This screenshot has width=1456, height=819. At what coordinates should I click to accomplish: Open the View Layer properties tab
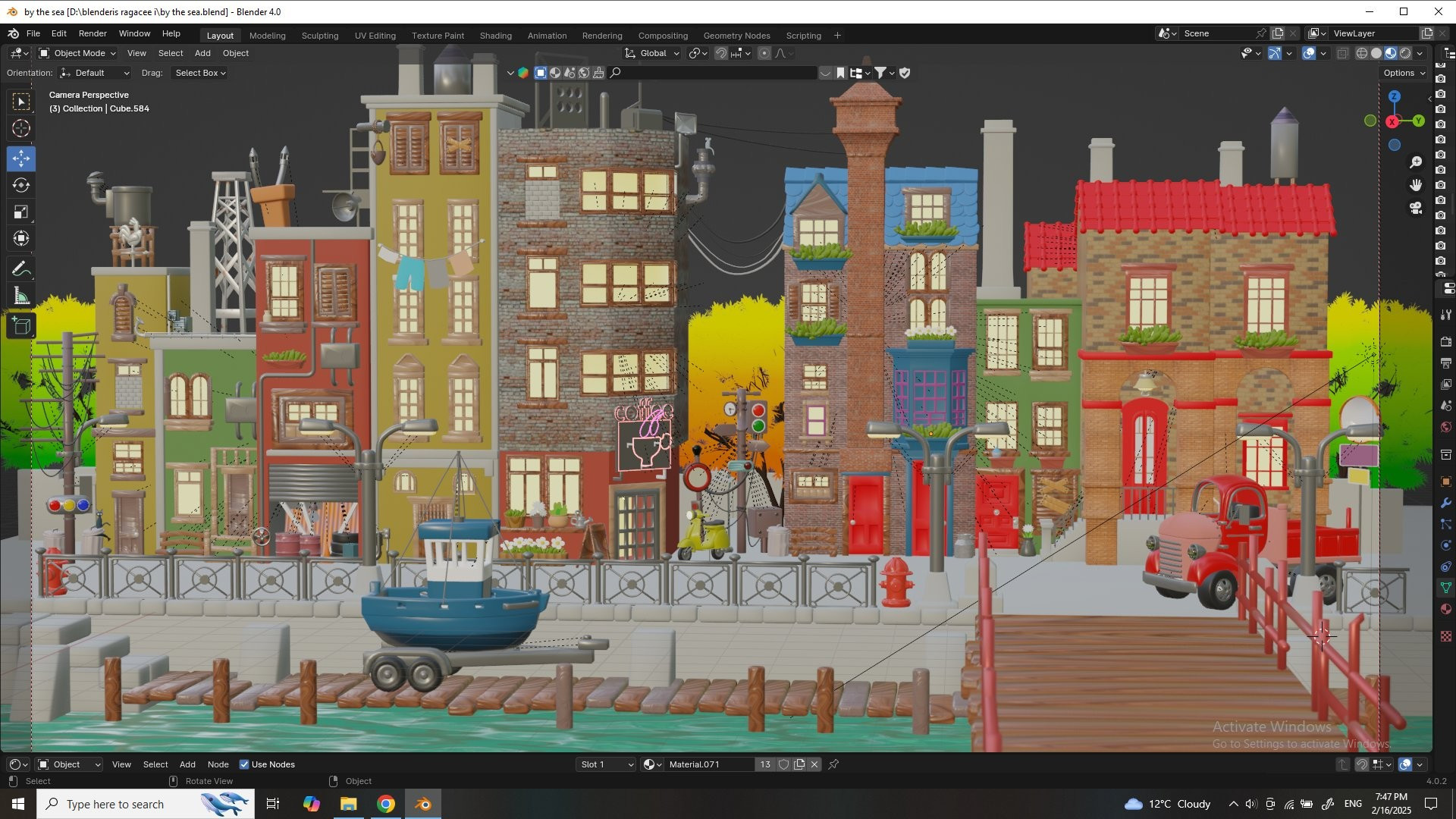[x=1446, y=384]
